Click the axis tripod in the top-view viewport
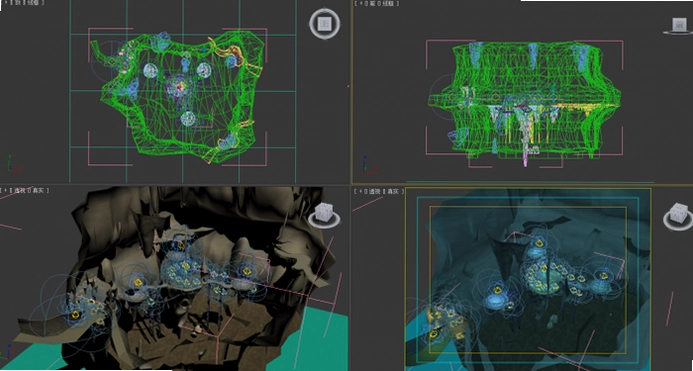The image size is (693, 371). [14, 164]
